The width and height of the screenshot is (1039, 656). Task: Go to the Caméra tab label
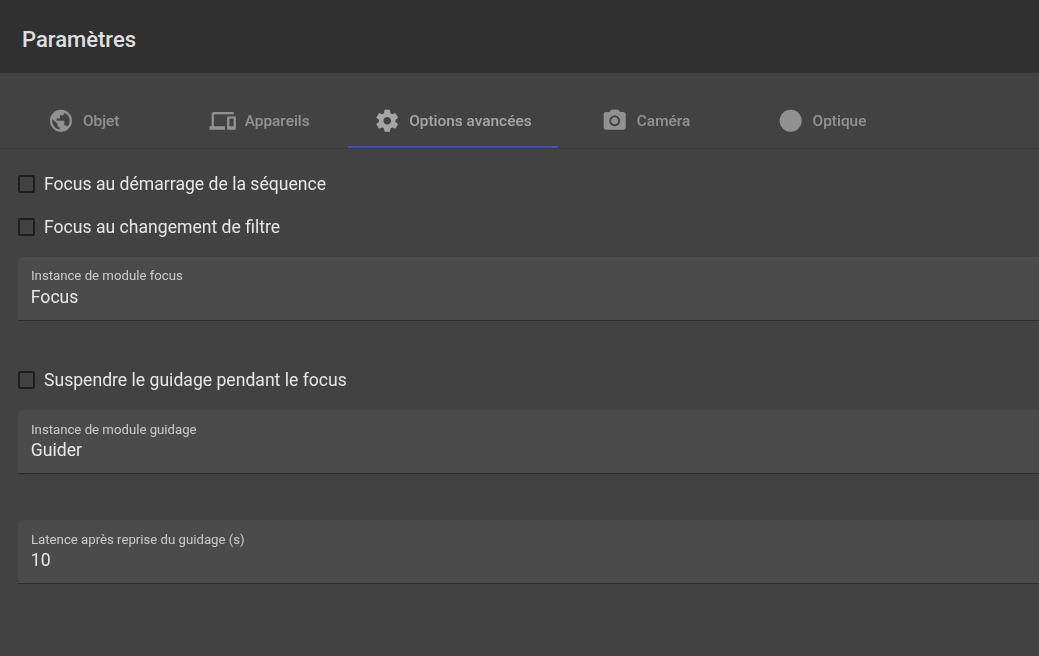(663, 121)
